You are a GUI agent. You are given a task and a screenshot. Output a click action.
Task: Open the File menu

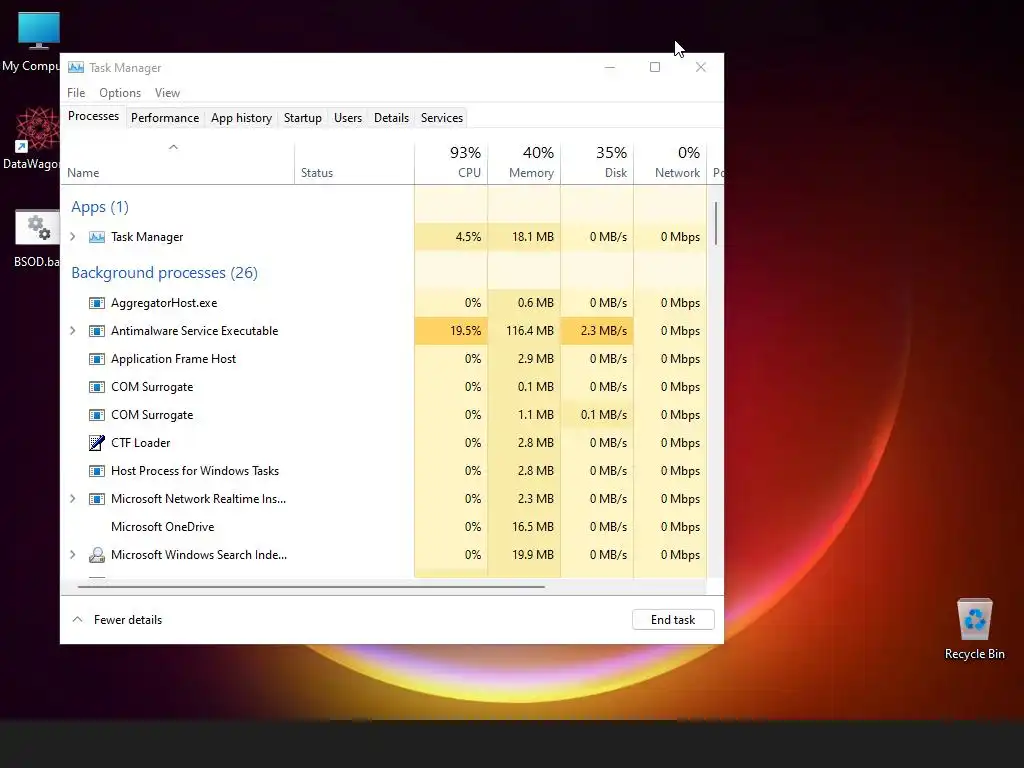(x=76, y=93)
